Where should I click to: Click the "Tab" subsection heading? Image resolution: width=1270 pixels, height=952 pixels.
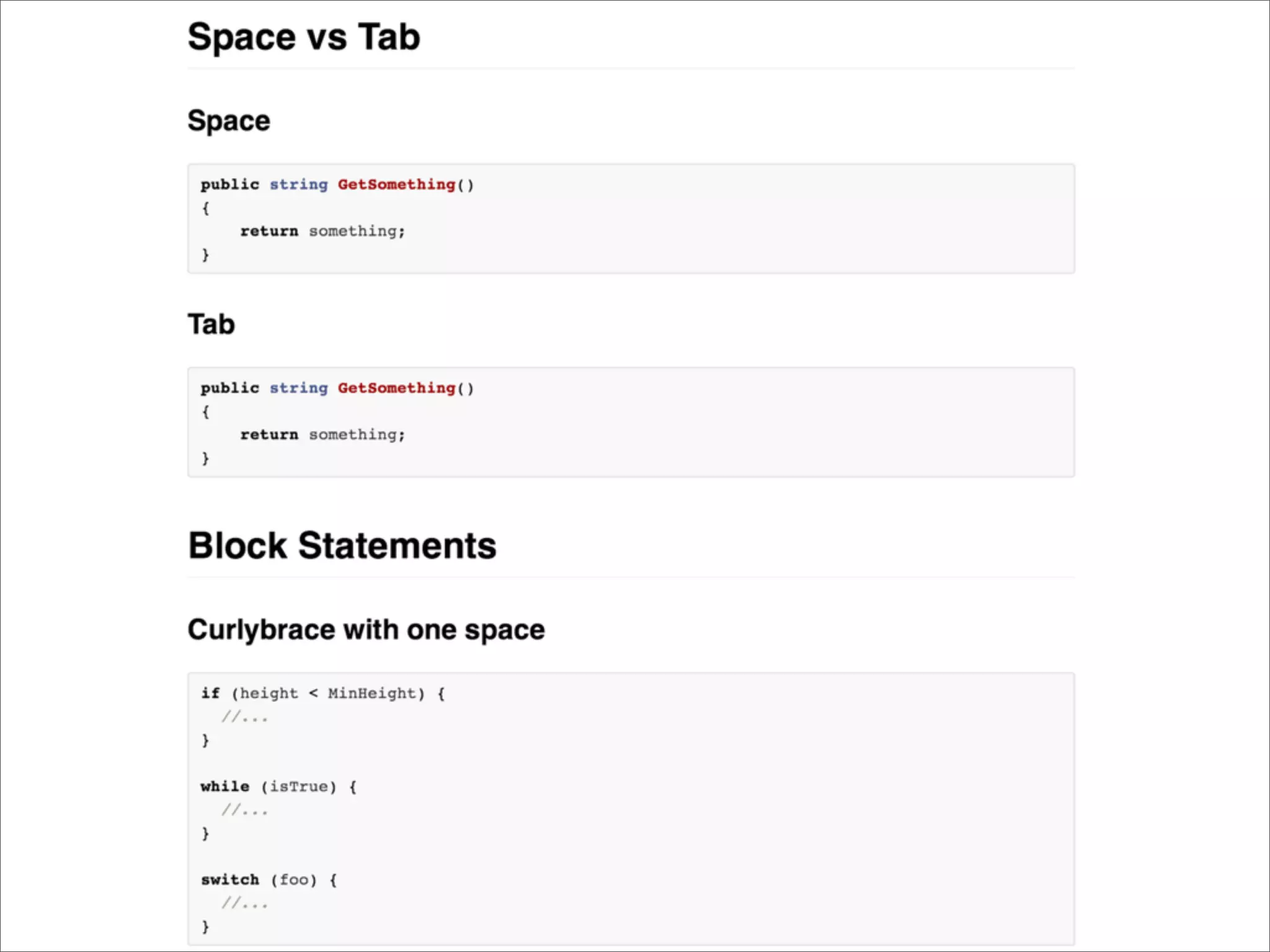(x=211, y=324)
